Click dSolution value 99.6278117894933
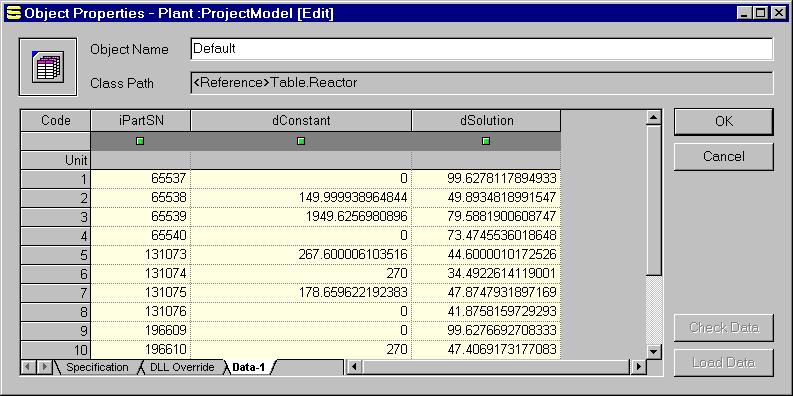Viewport: 793px width, 396px height. (486, 179)
